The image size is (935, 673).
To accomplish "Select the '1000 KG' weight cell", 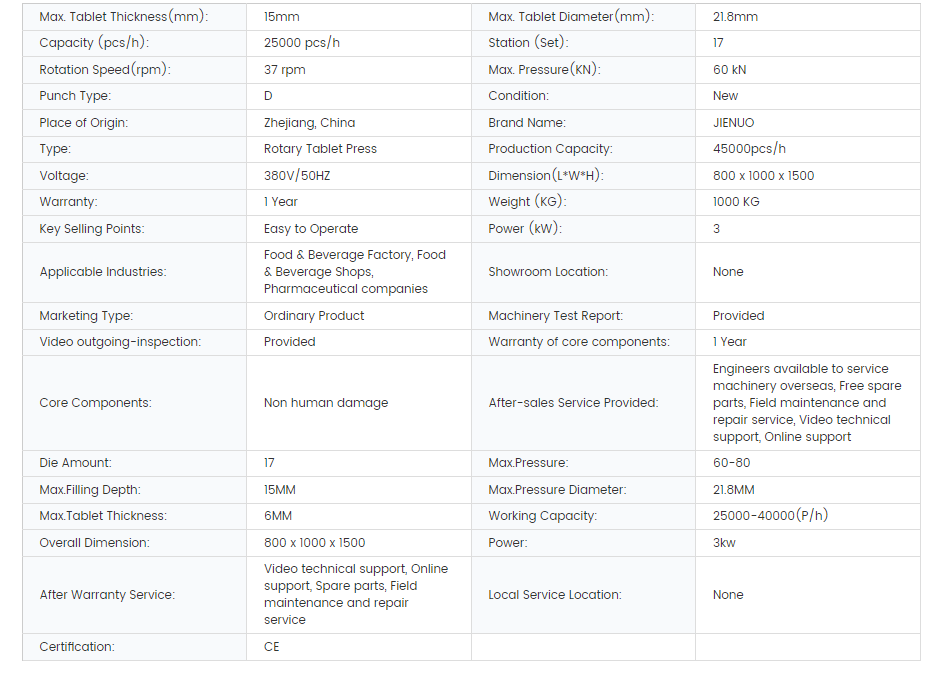I will pyautogui.click(x=736, y=202).
